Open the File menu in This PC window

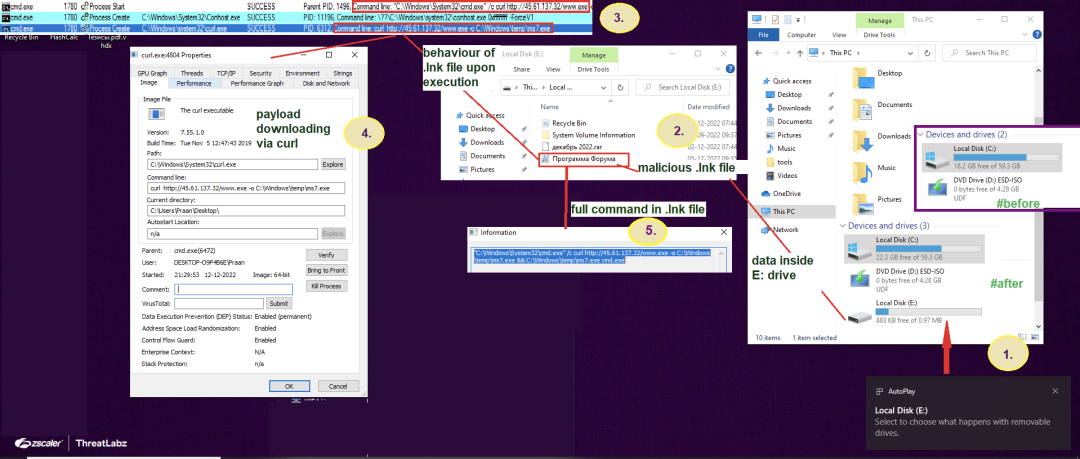[763, 33]
